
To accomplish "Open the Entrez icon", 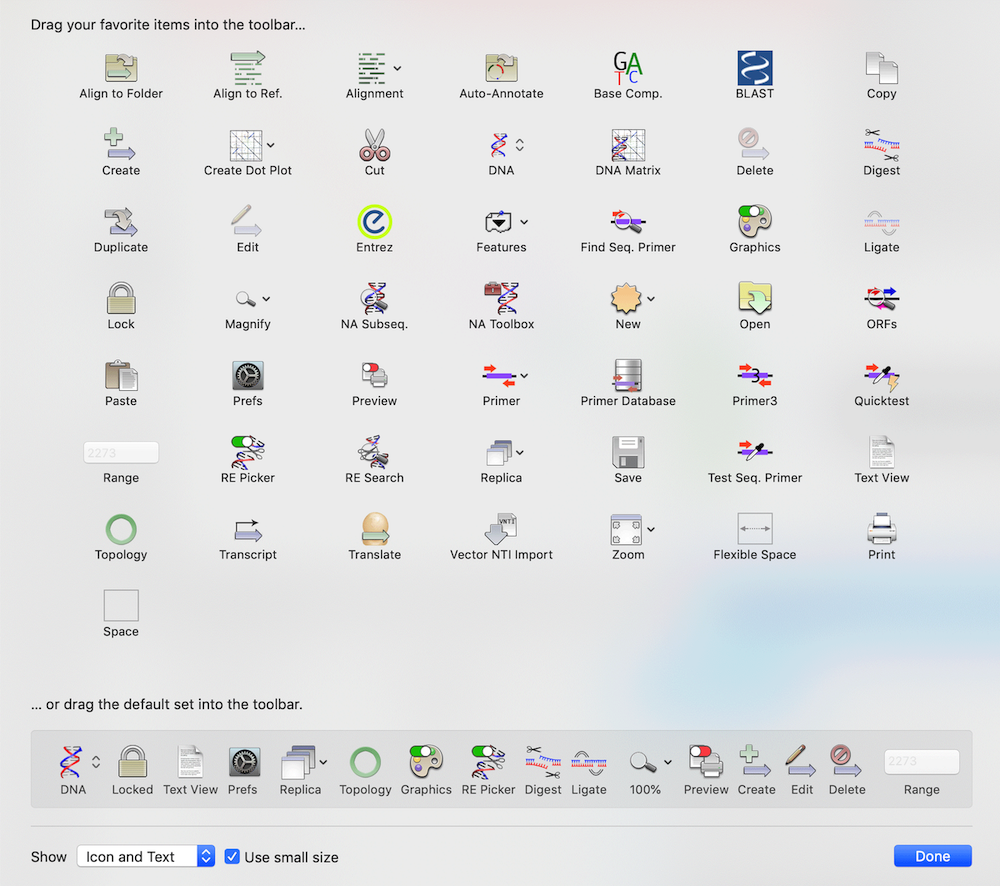I will tap(374, 221).
